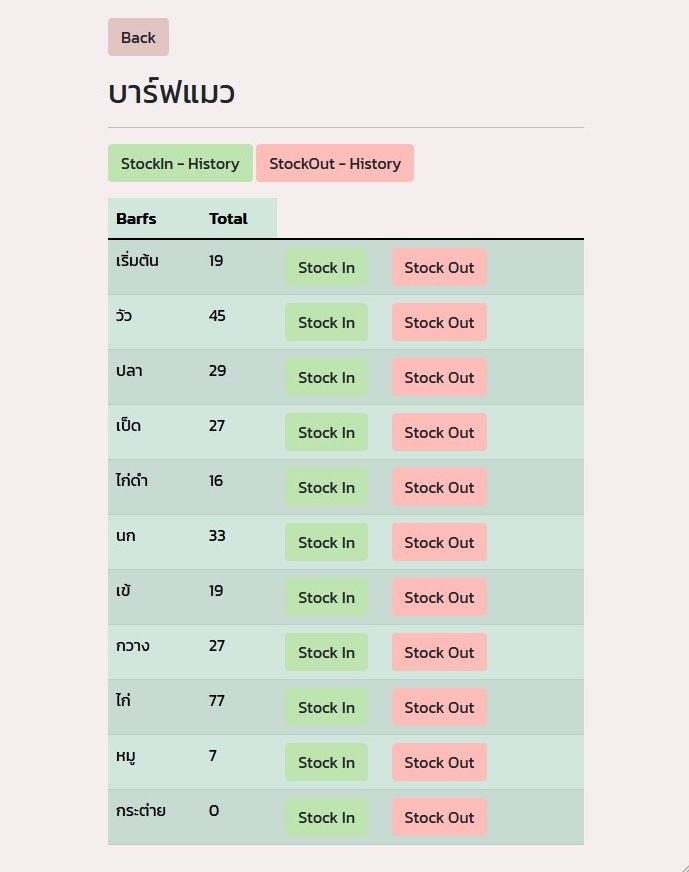
Task: Click Stock Out for นก
Action: pyautogui.click(x=439, y=542)
